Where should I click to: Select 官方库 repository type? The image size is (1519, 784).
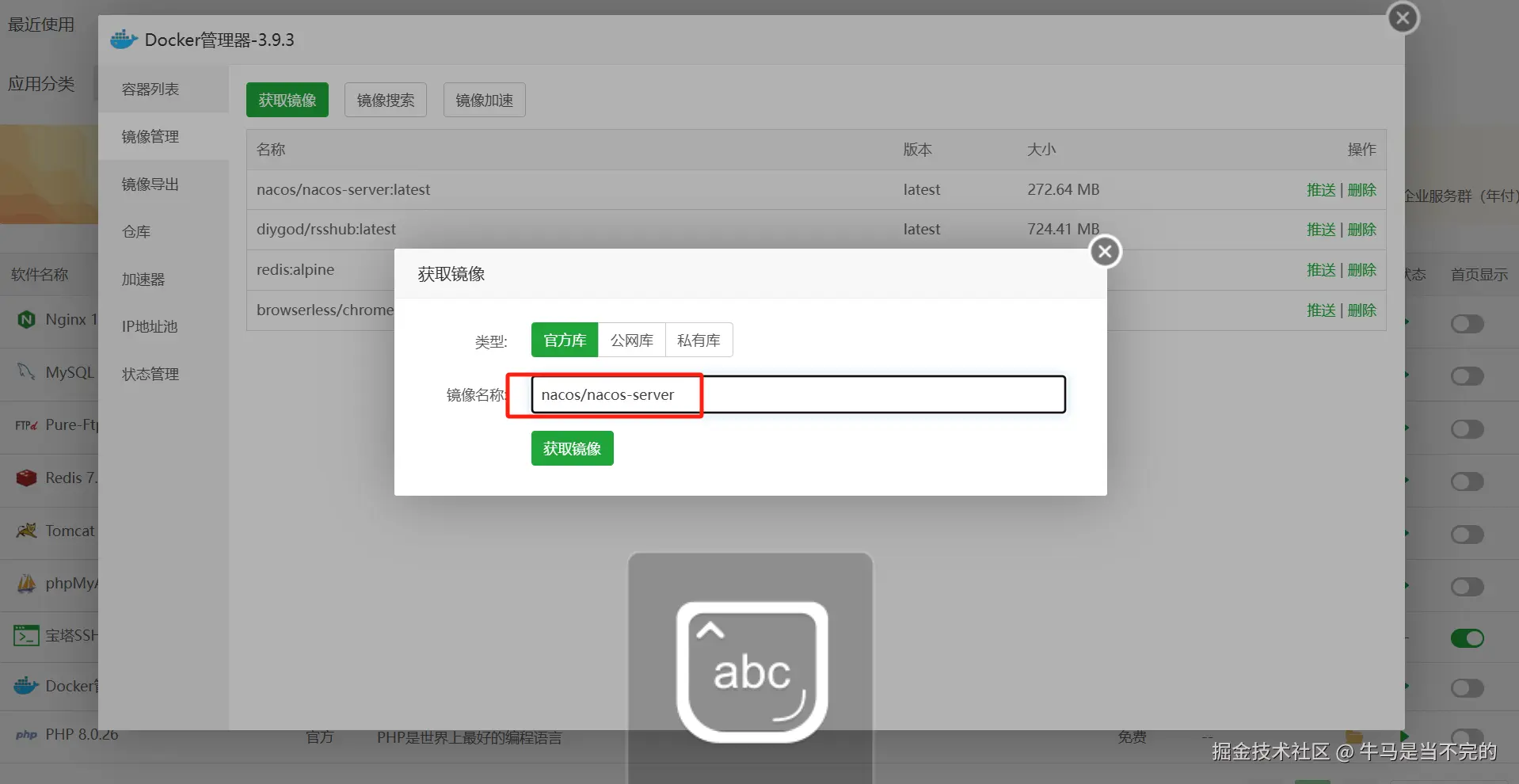[565, 340]
